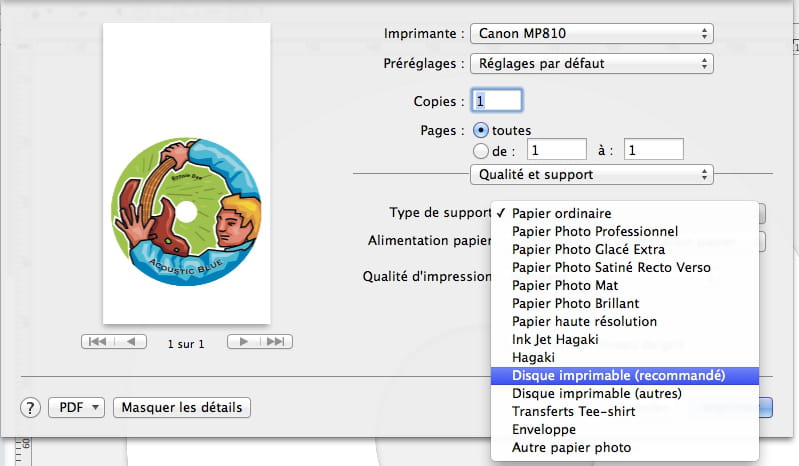Go to last preview page
This screenshot has width=799, height=466.
point(276,341)
